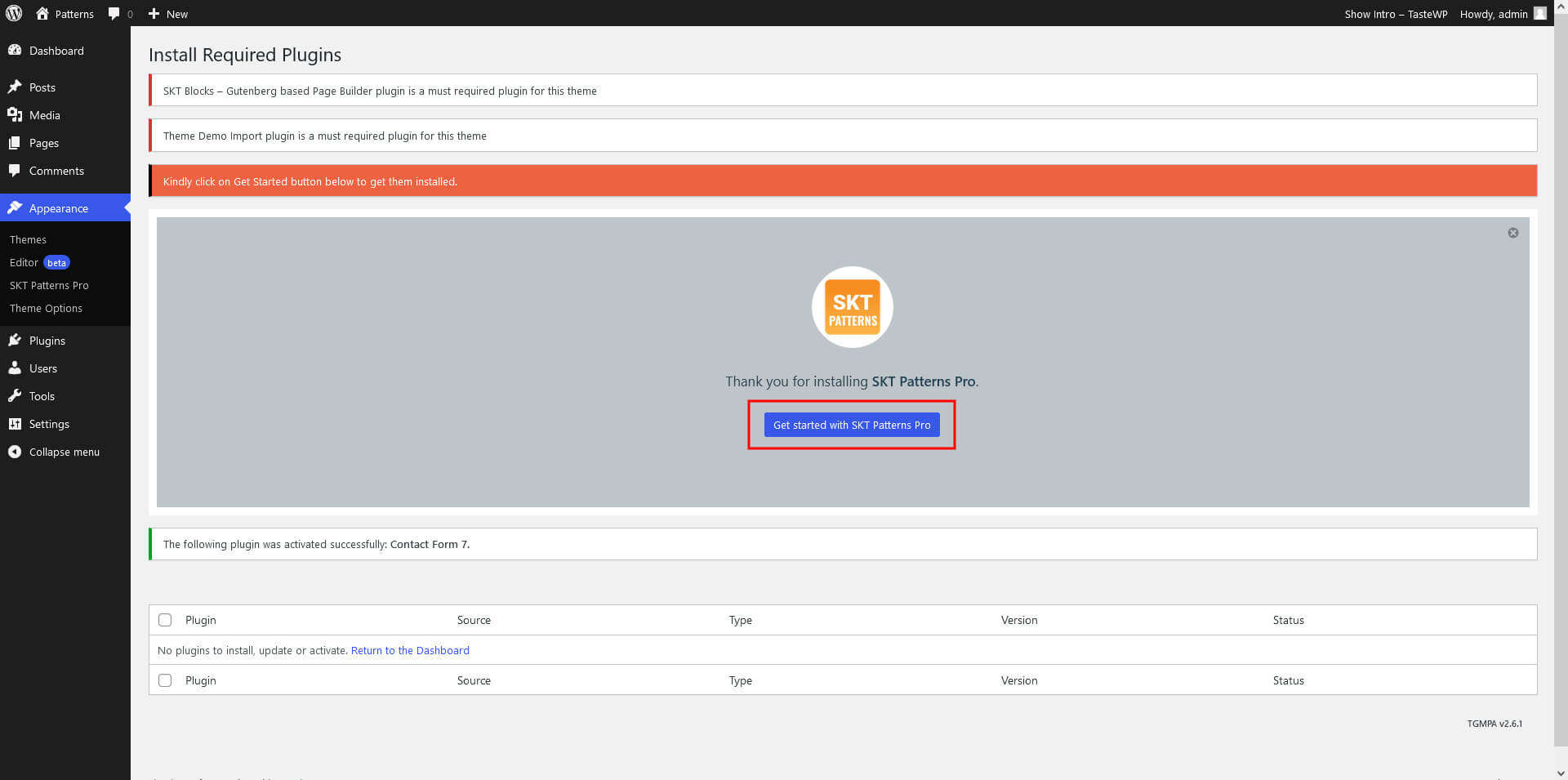Click top Status column header
Screen dimensions: 1568x780
point(1288,620)
